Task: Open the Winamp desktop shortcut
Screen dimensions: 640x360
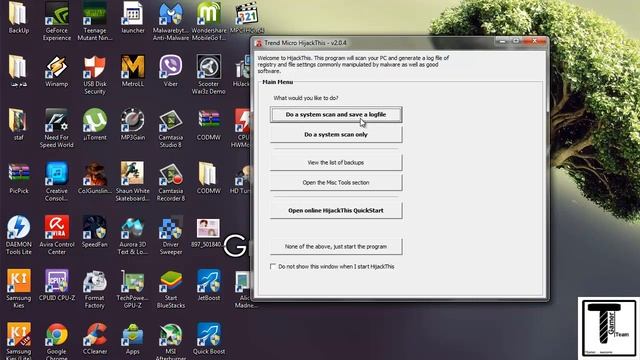Action: 56,71
